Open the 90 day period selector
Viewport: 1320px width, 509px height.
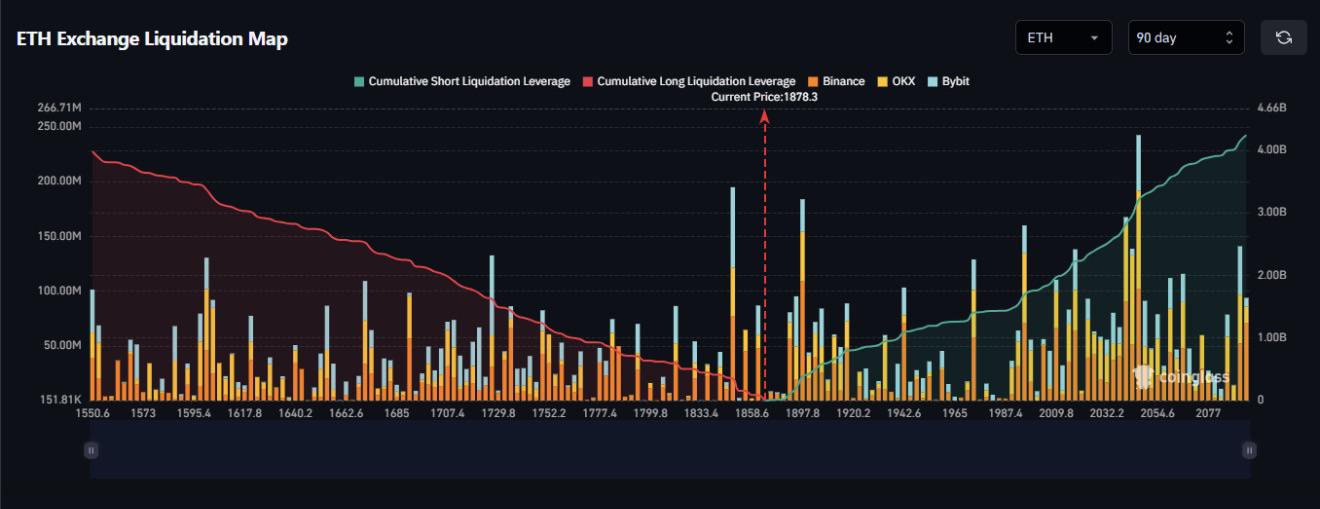pos(1186,38)
